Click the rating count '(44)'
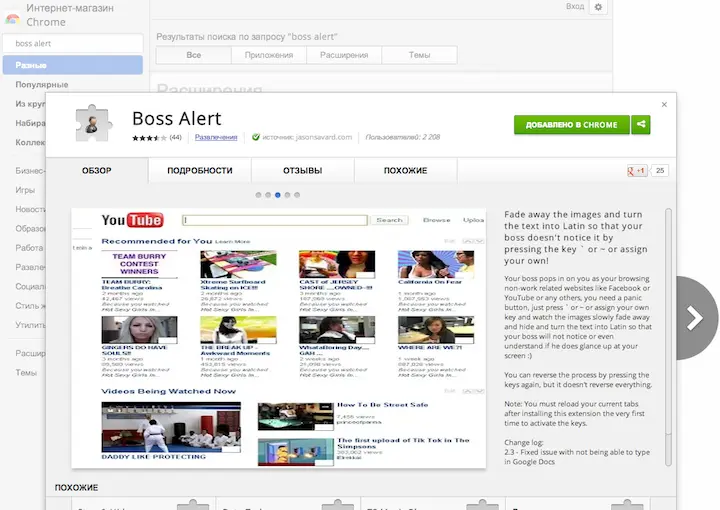Viewport: 720px width, 510px height. click(175, 137)
